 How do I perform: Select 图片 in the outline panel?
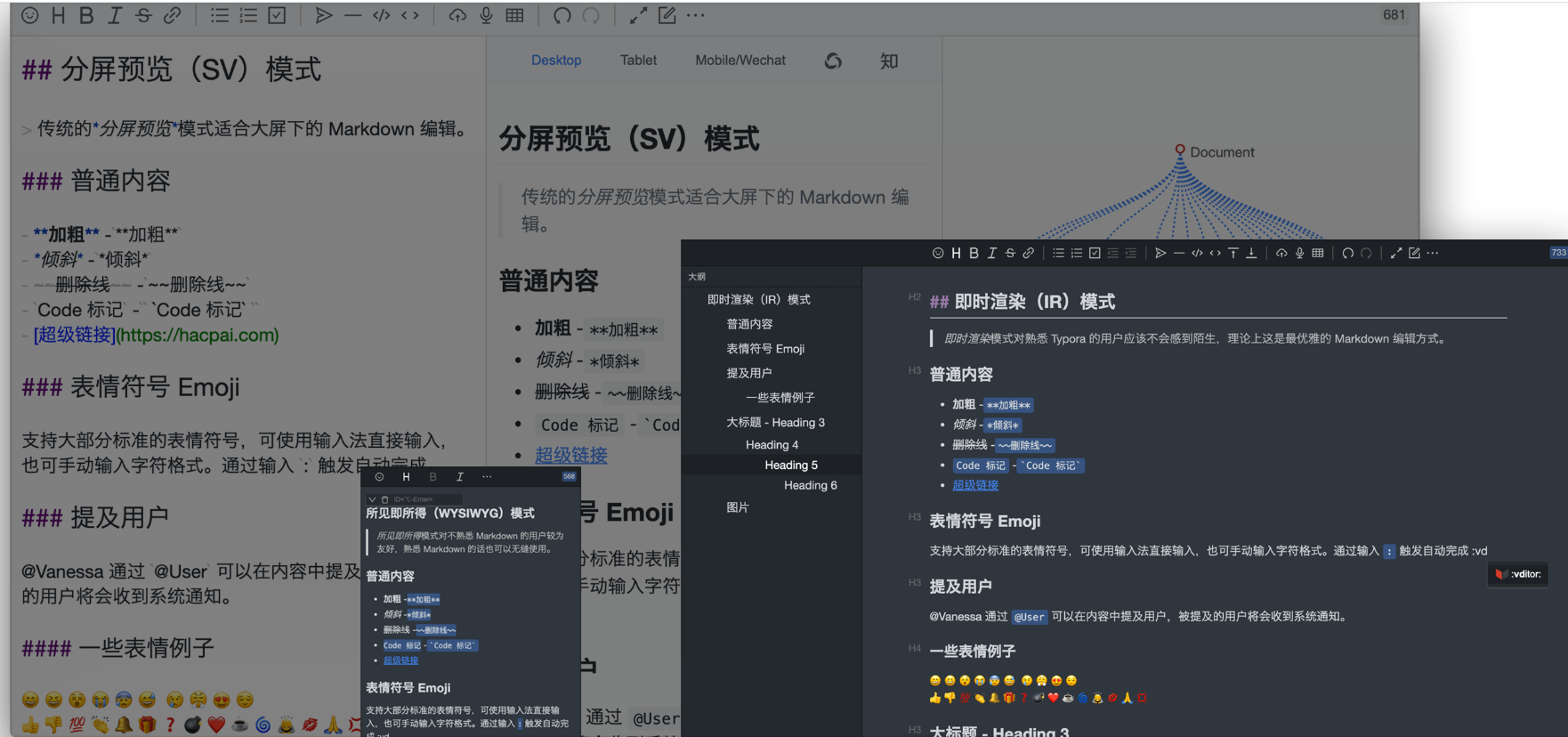coord(738,507)
